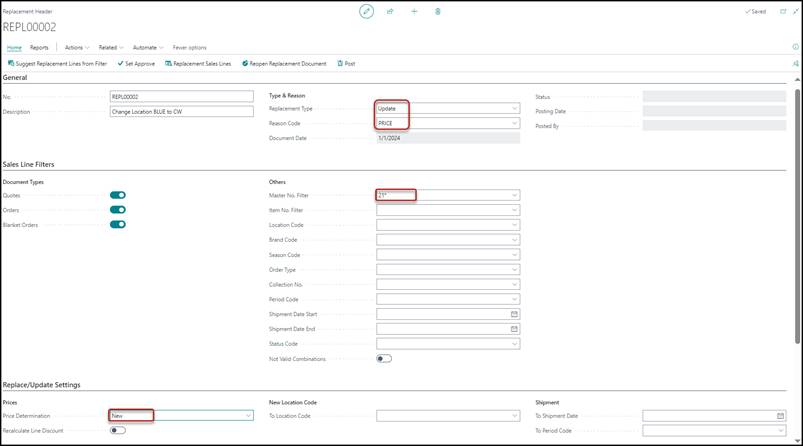Open the Automate menu

pyautogui.click(x=148, y=47)
